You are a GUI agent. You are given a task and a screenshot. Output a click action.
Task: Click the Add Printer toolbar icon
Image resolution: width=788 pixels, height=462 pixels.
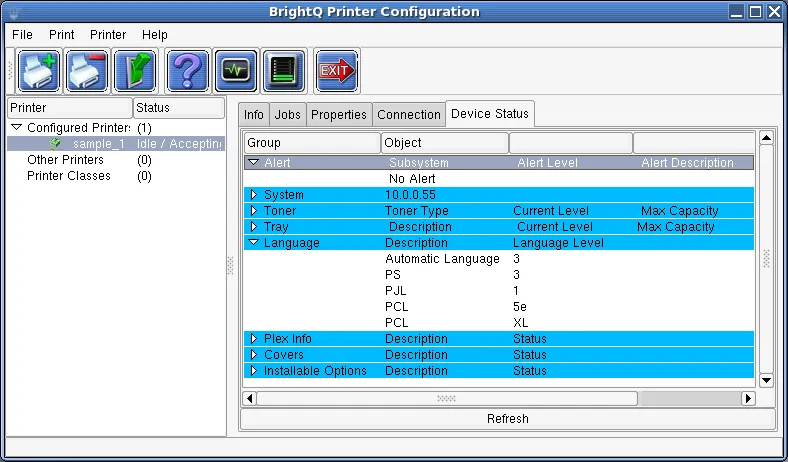pyautogui.click(x=39, y=71)
